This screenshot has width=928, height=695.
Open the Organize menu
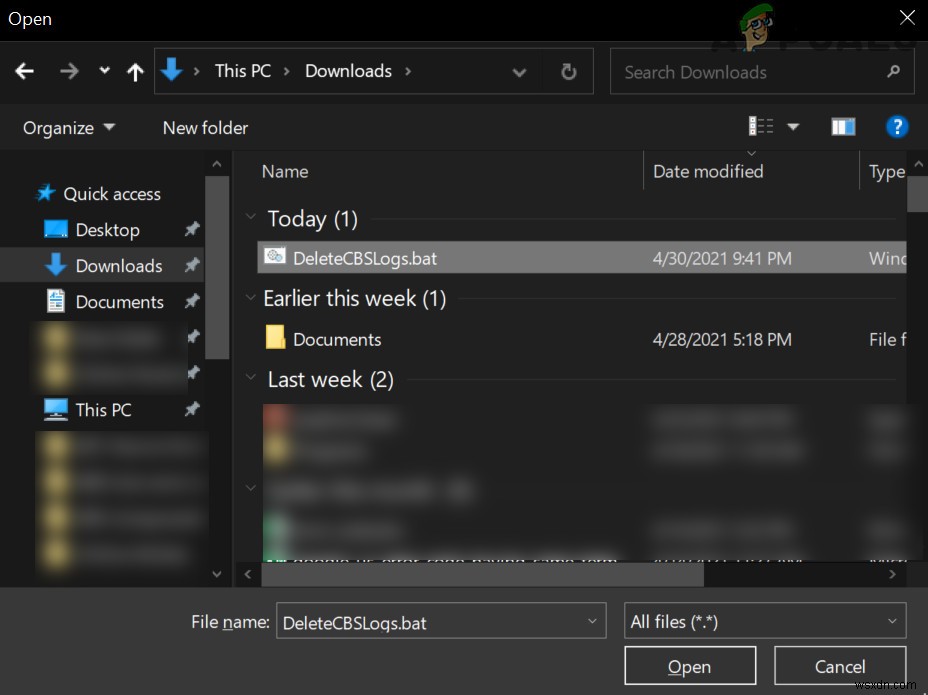(60, 127)
